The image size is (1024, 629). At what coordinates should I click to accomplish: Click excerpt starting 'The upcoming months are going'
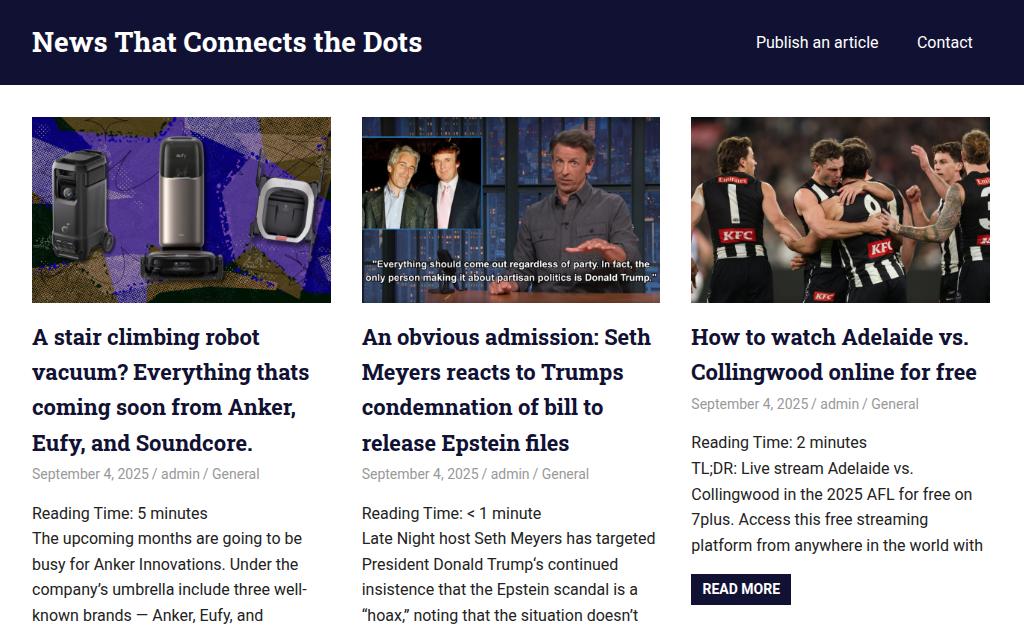coord(169,577)
